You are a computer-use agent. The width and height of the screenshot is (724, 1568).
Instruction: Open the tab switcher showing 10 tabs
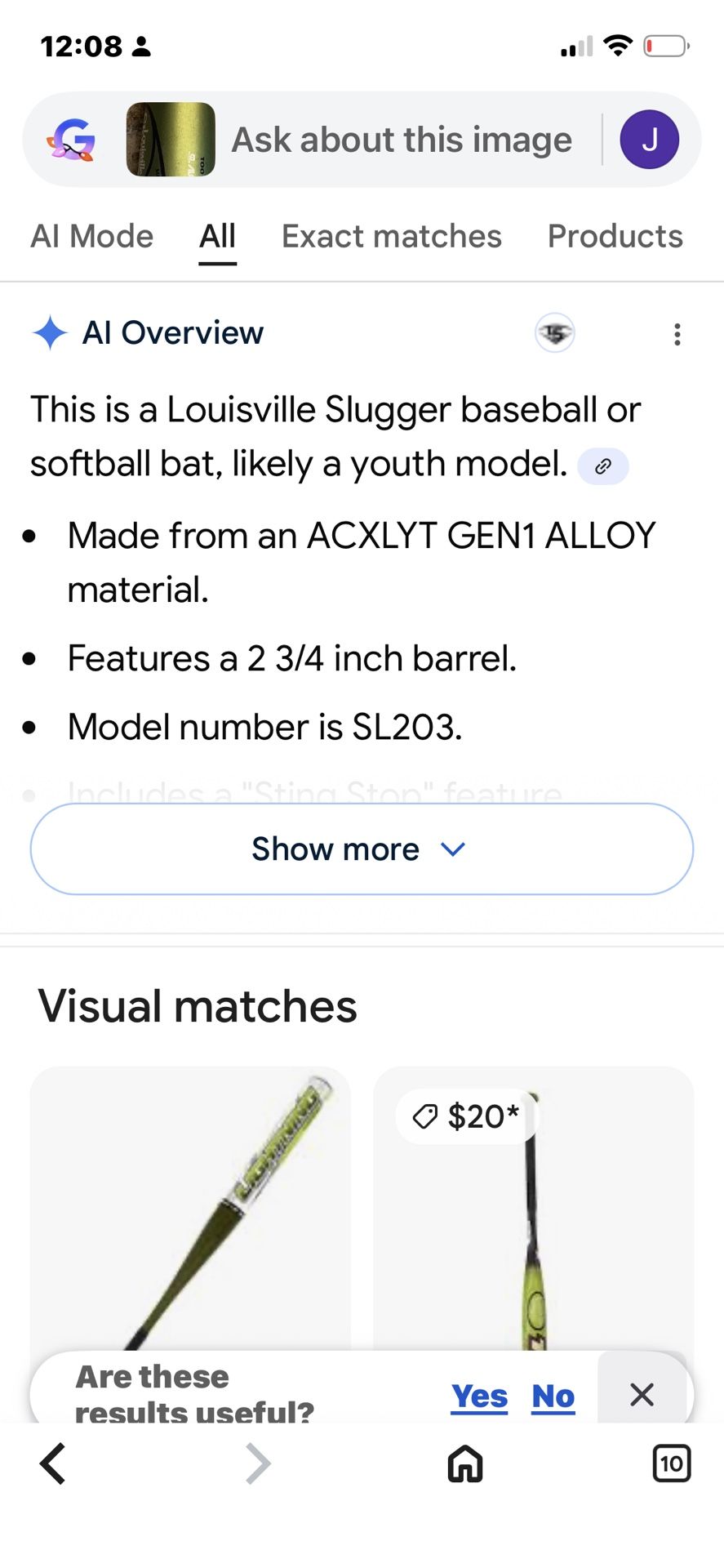671,1463
